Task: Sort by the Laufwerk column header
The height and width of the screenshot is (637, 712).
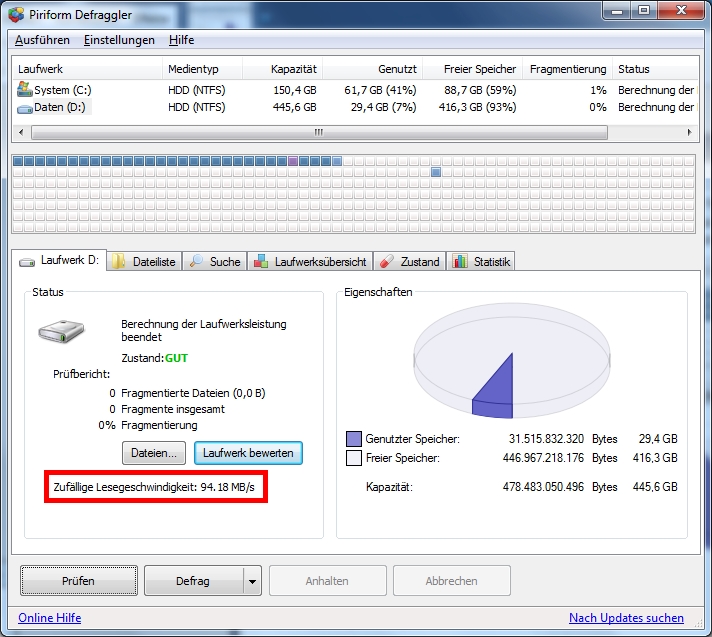Action: click(87, 69)
